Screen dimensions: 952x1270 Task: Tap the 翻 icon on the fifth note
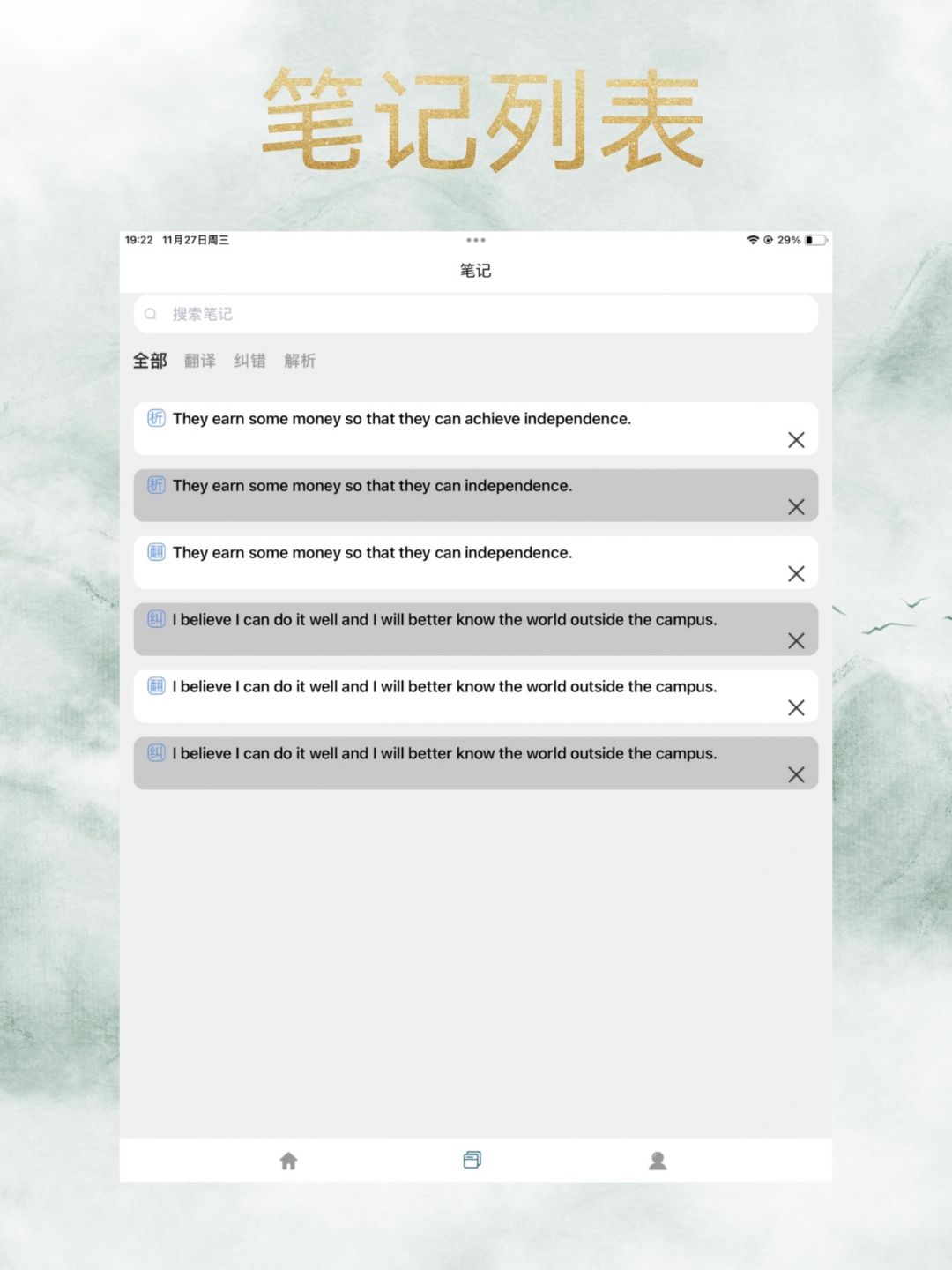pyautogui.click(x=156, y=685)
